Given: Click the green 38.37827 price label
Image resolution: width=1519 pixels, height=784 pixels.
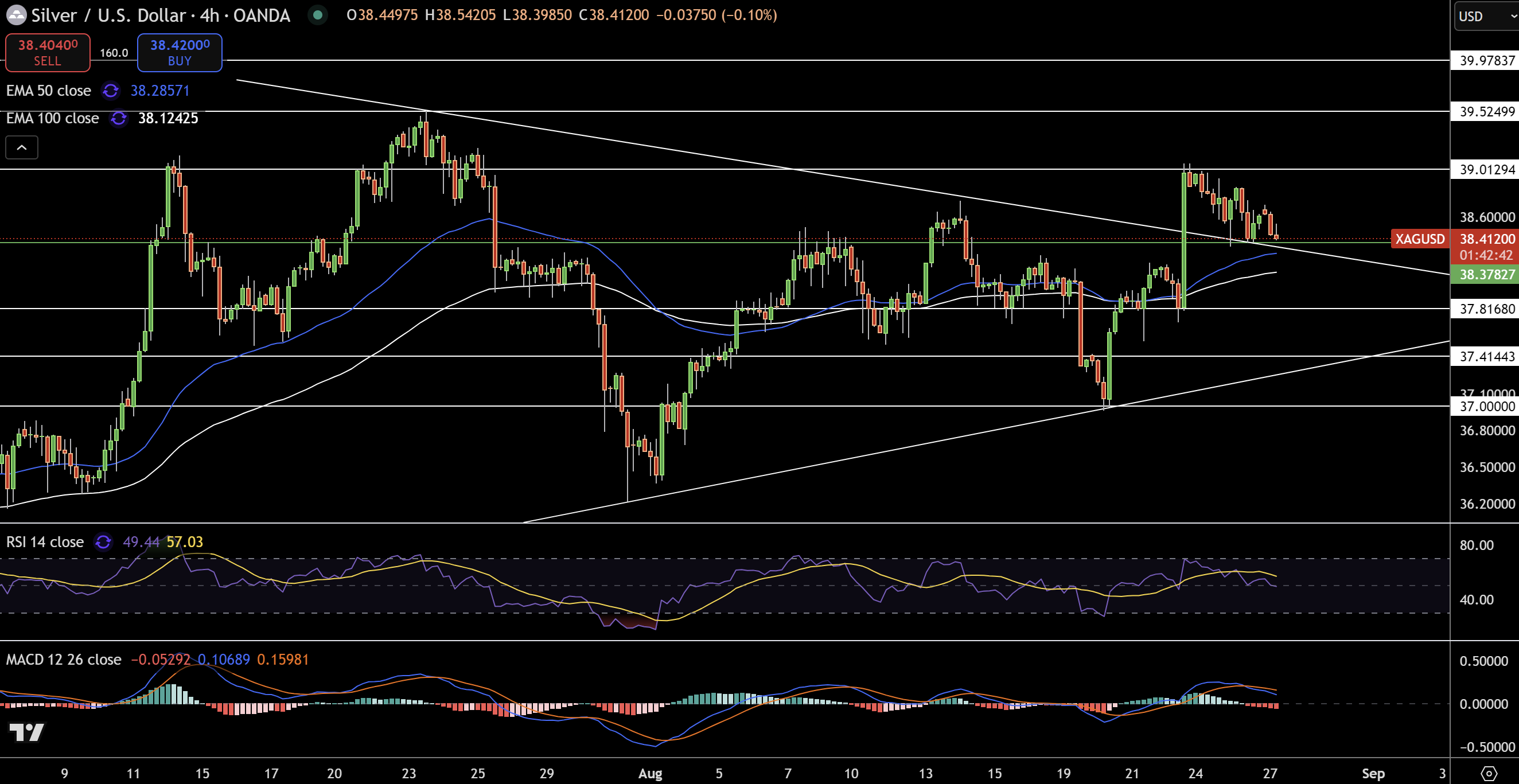Looking at the screenshot, I should point(1484,275).
